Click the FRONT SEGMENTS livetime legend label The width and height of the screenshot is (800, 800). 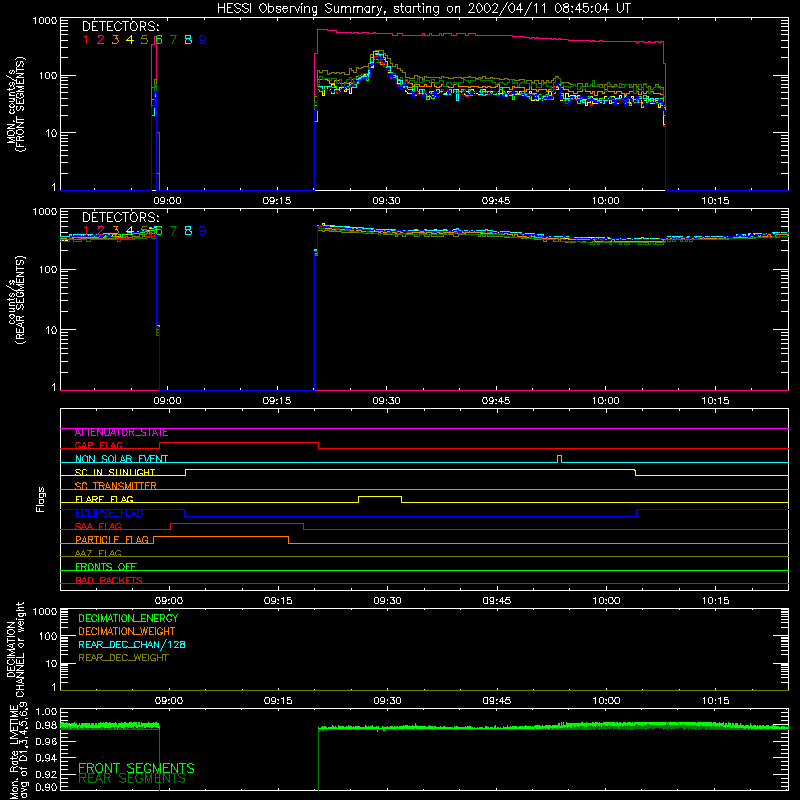click(136, 768)
